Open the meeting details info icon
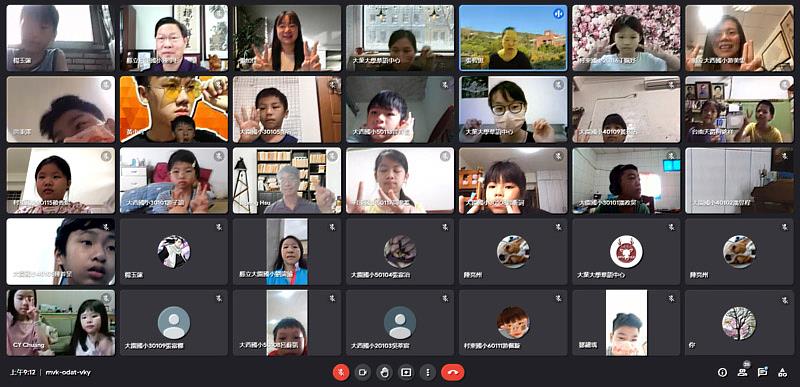800x387 pixels. point(722,372)
